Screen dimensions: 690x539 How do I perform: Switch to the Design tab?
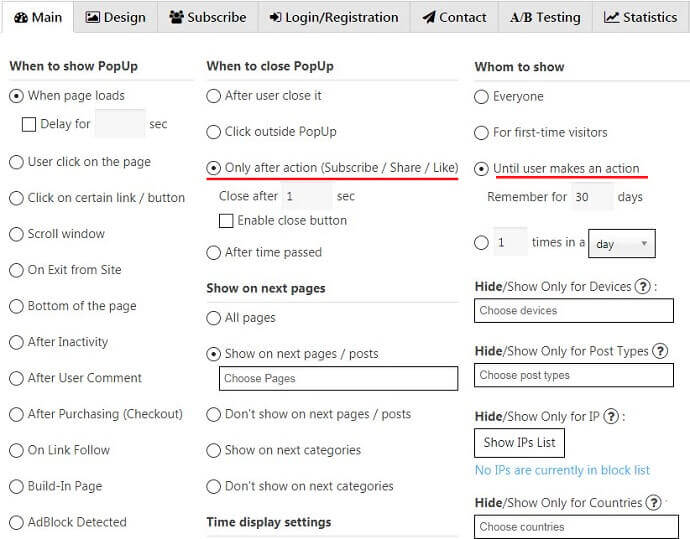tap(115, 17)
